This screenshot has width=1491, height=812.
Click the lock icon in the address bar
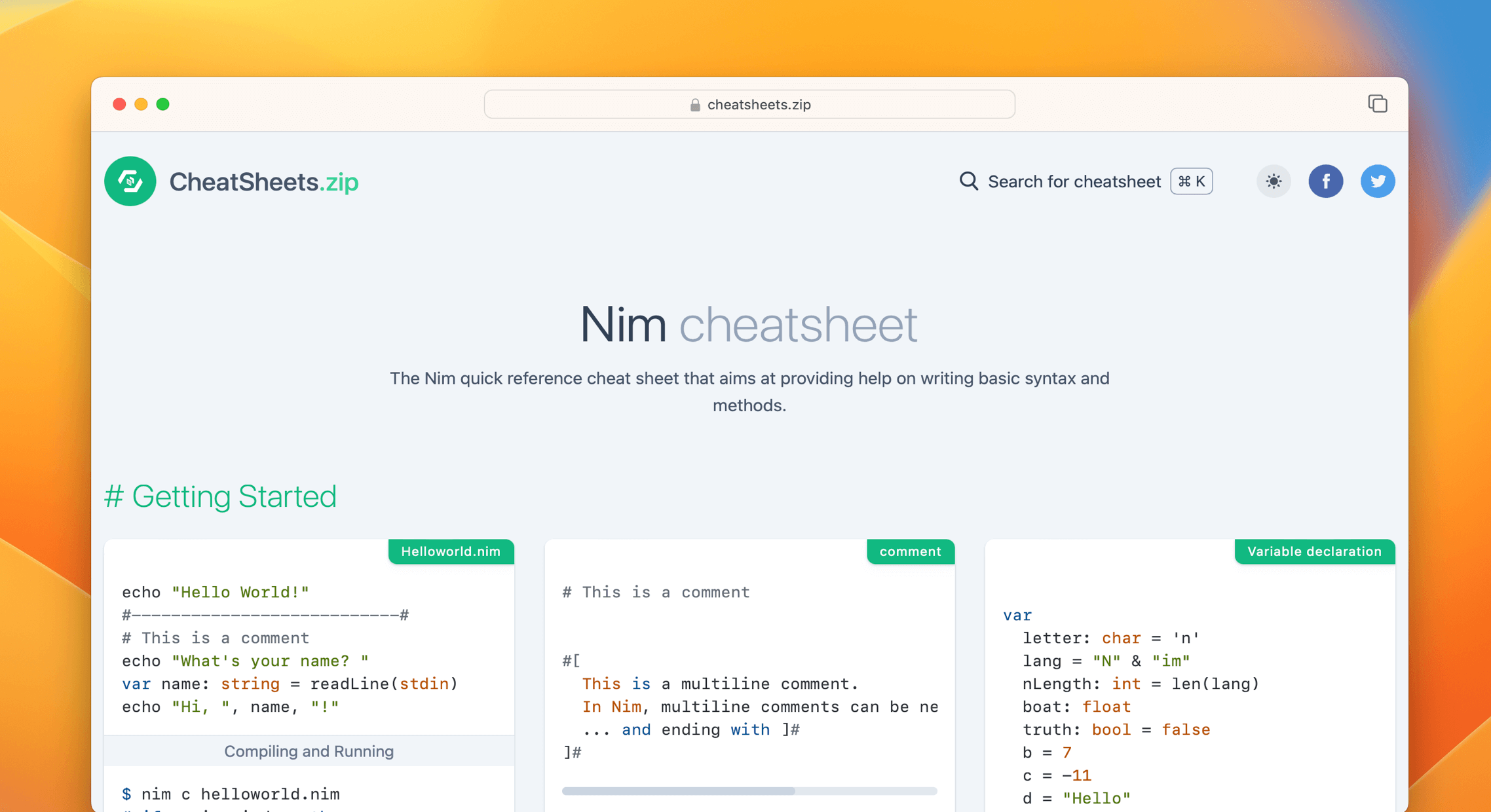[694, 104]
